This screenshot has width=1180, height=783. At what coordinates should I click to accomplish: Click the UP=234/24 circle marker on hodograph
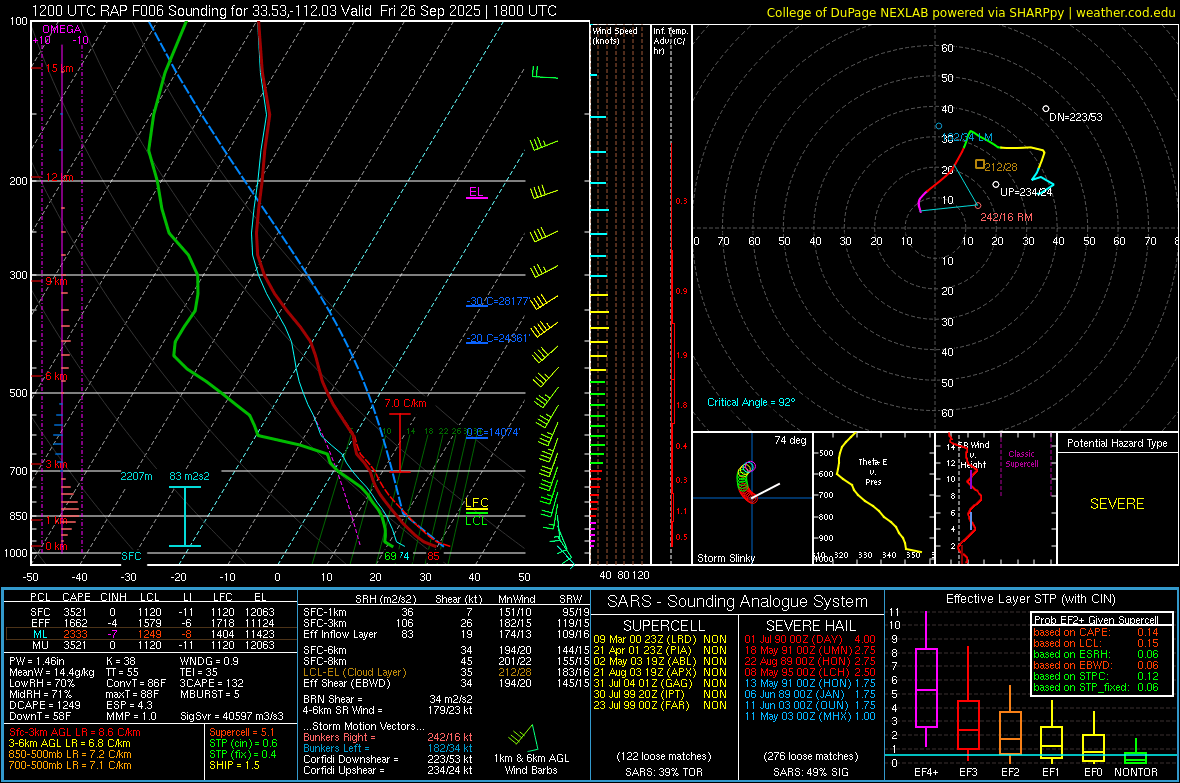[996, 184]
